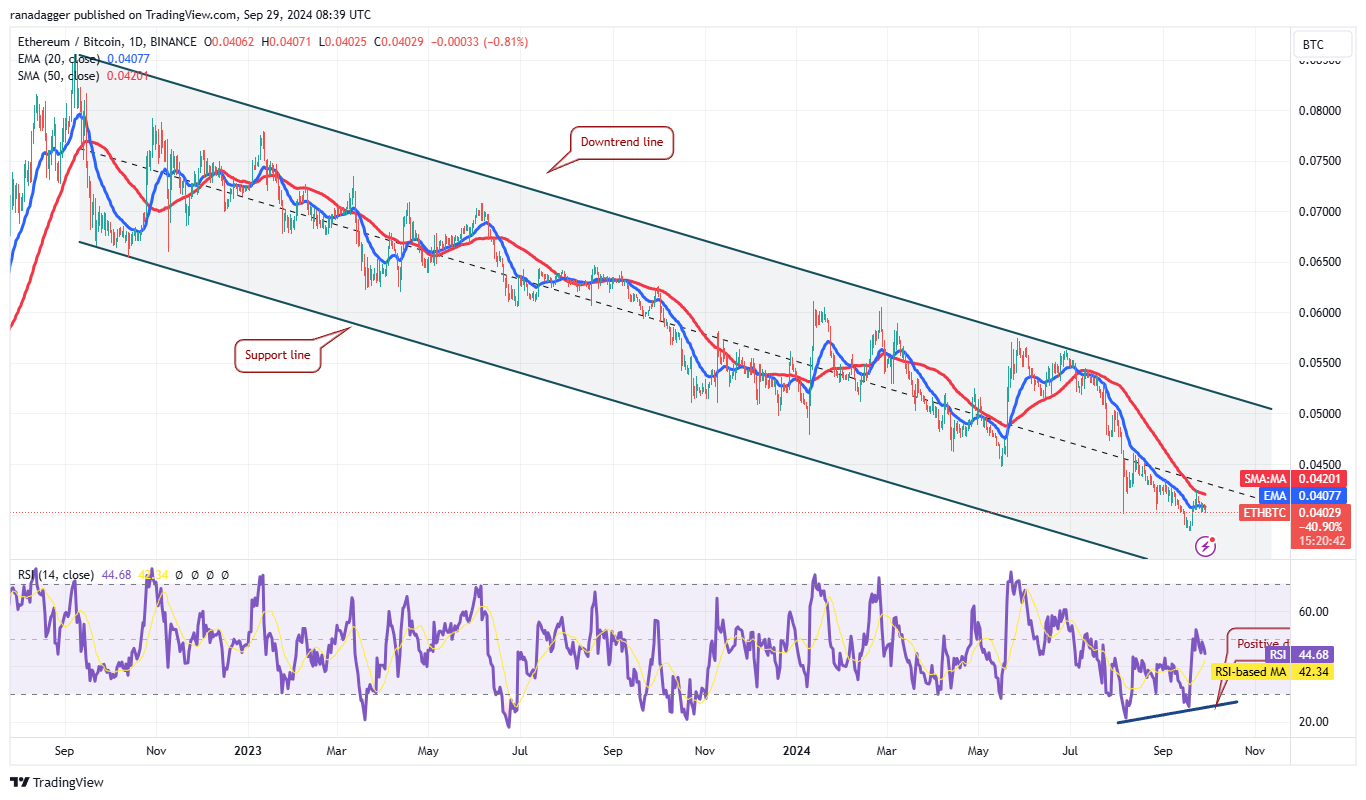Click the 0.06000 price axis value
This screenshot has height=800, width=1366.
click(x=1322, y=313)
